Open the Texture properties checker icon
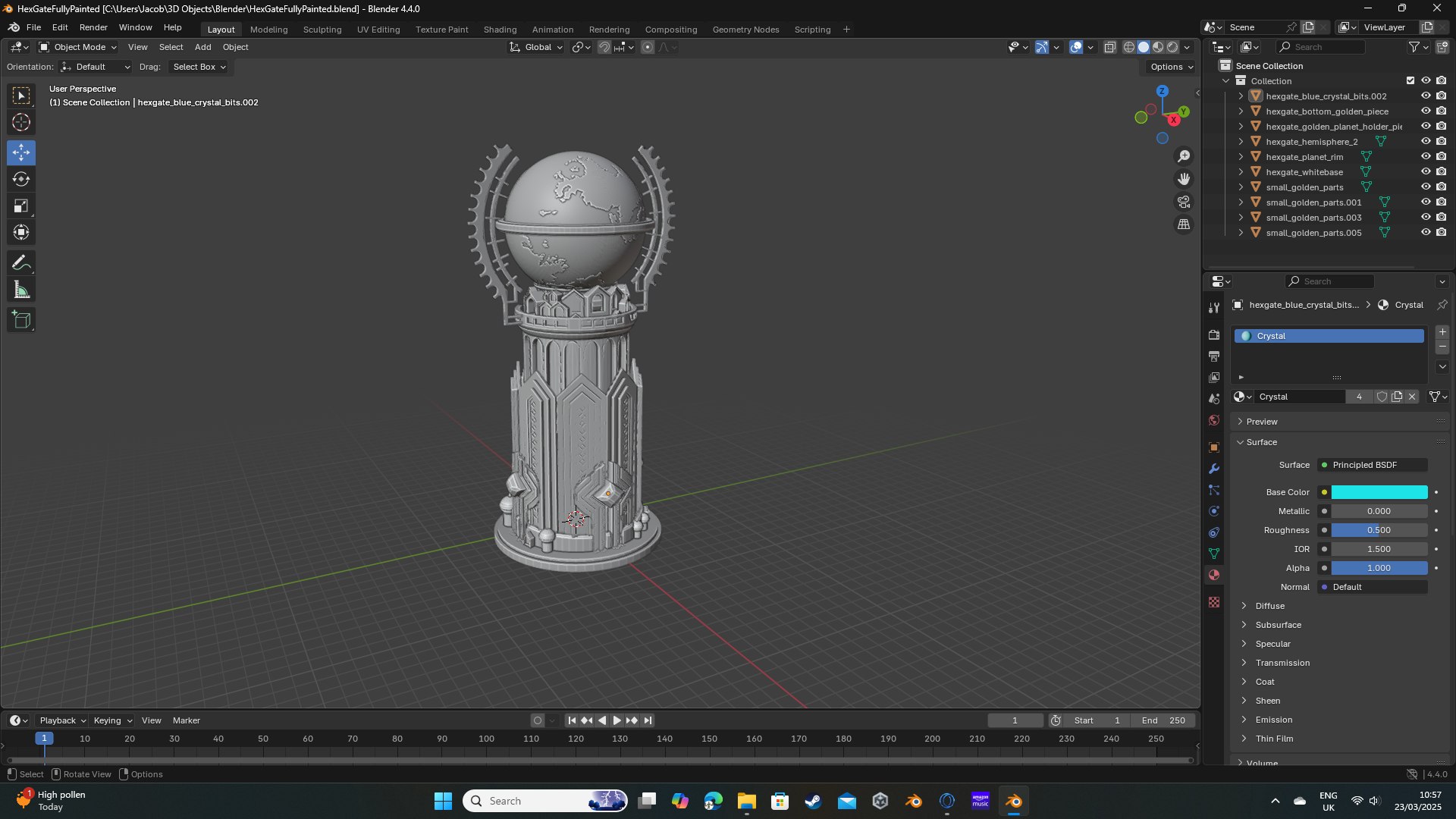1456x819 pixels. click(1214, 602)
